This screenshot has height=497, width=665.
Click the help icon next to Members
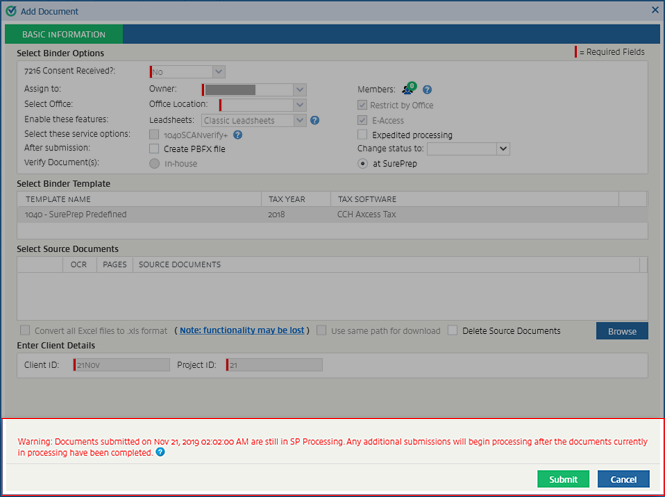tap(427, 90)
